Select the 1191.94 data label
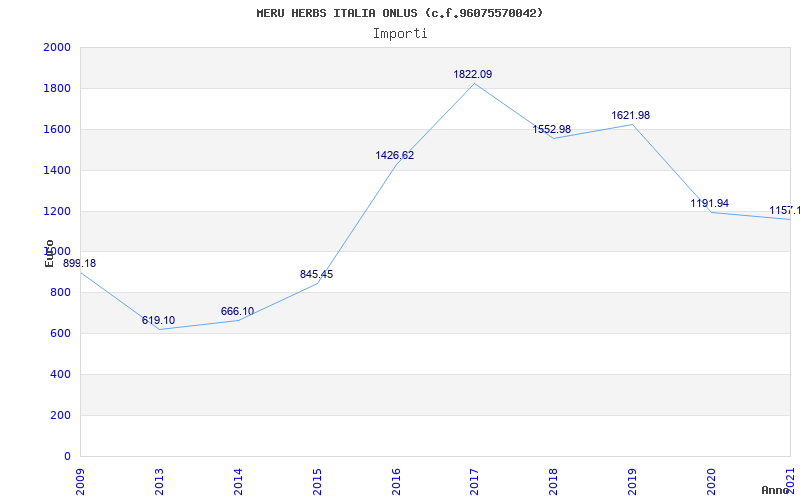 (x=710, y=204)
